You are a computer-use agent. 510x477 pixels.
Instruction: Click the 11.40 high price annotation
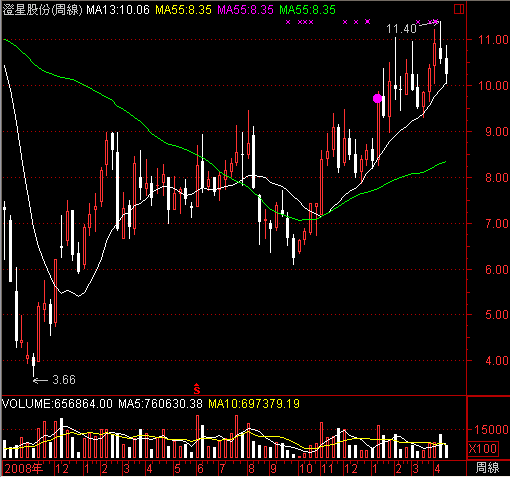(401, 29)
